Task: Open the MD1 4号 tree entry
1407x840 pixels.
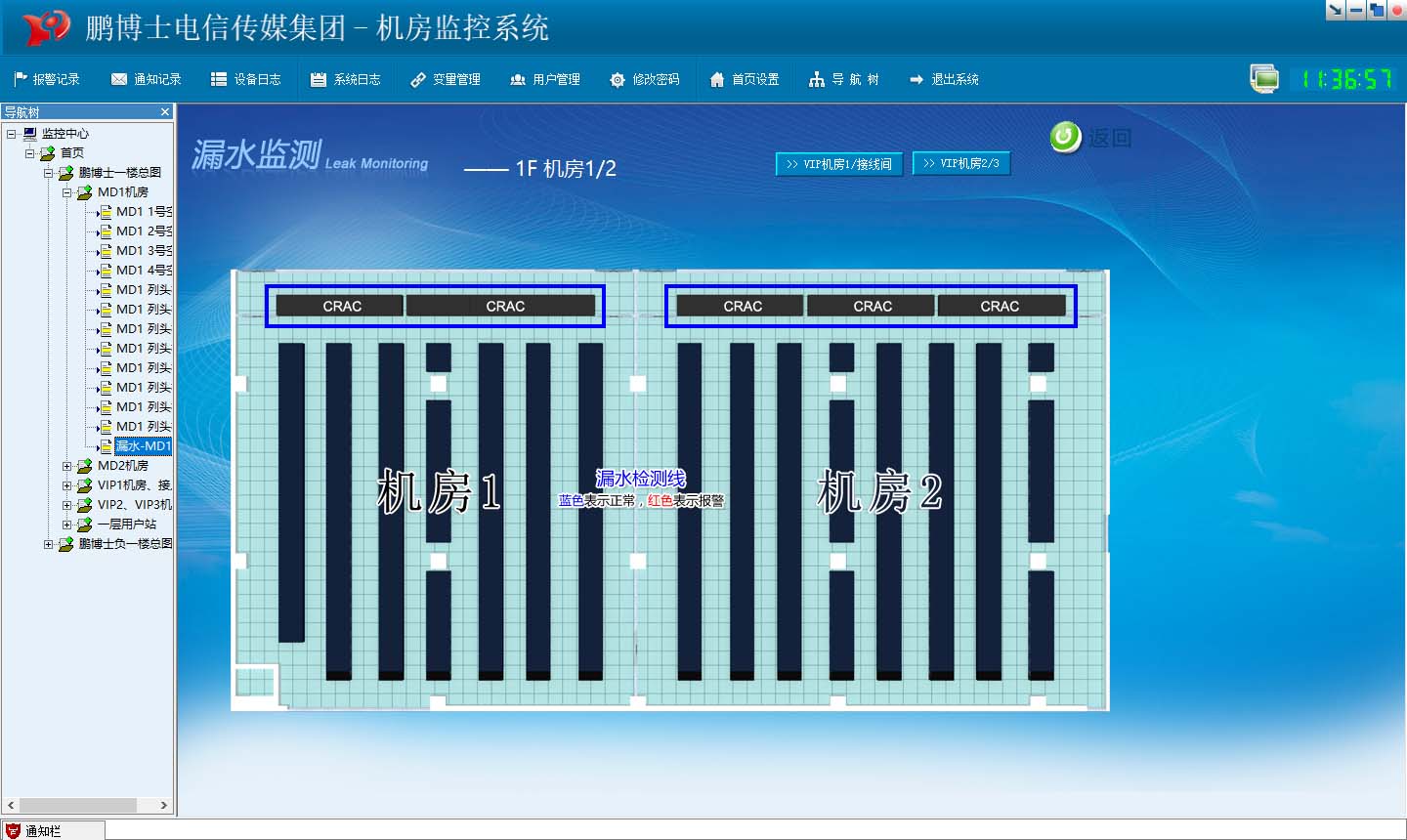Action: 144,271
